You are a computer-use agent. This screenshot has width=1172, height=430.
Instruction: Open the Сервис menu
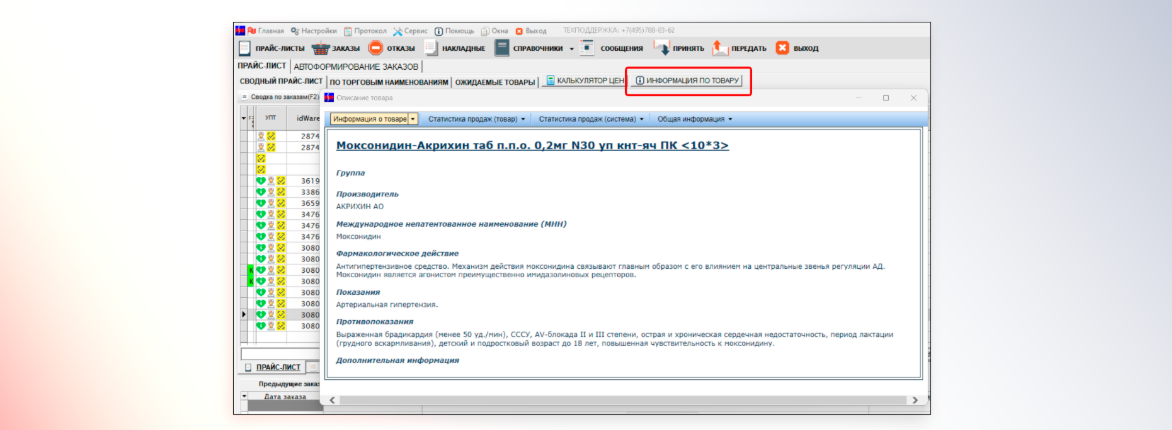[x=409, y=31]
